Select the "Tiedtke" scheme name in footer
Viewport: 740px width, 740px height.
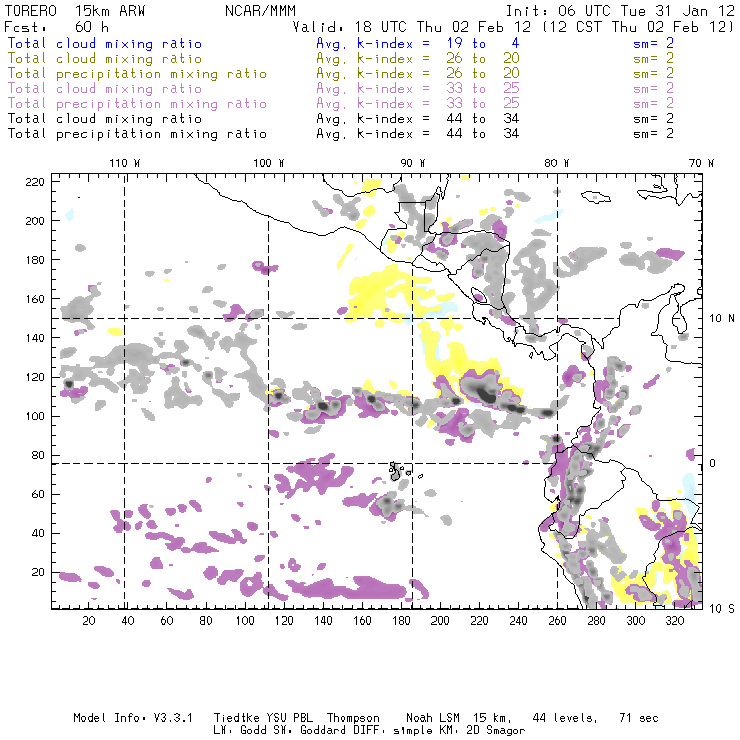coord(236,718)
